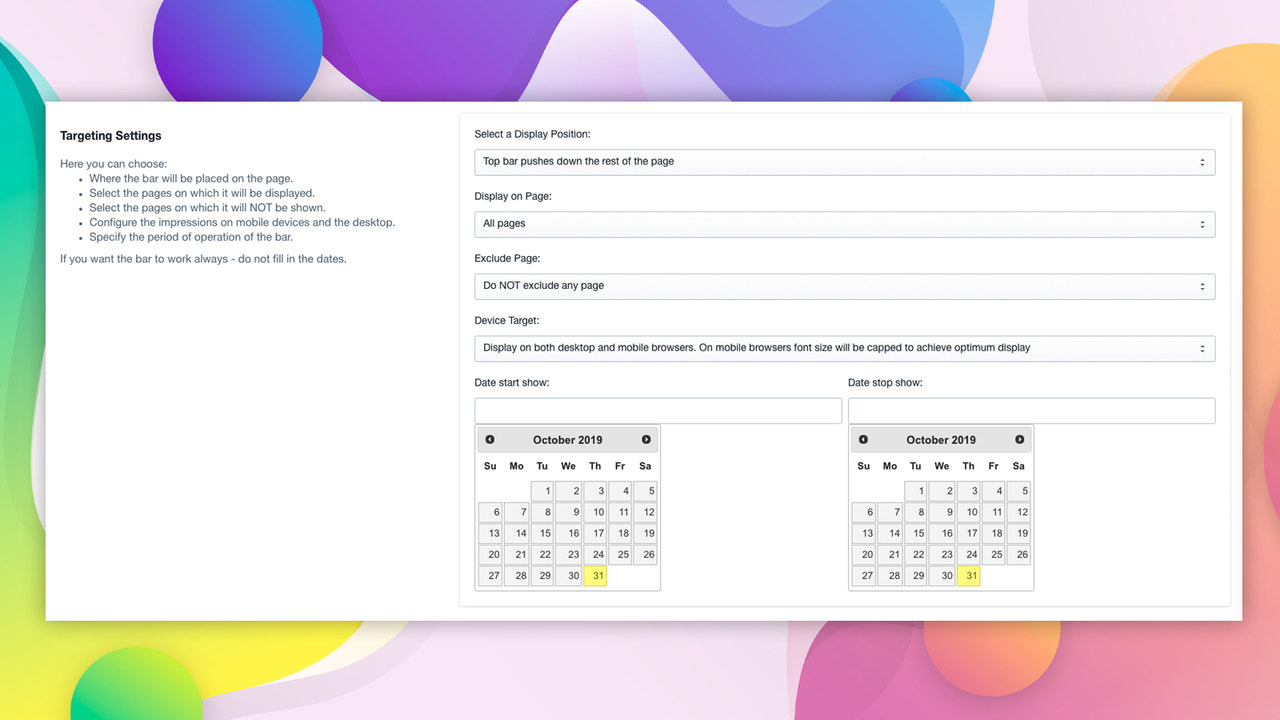
Task: Click 'October 2019' title in stop date calendar
Action: [941, 440]
